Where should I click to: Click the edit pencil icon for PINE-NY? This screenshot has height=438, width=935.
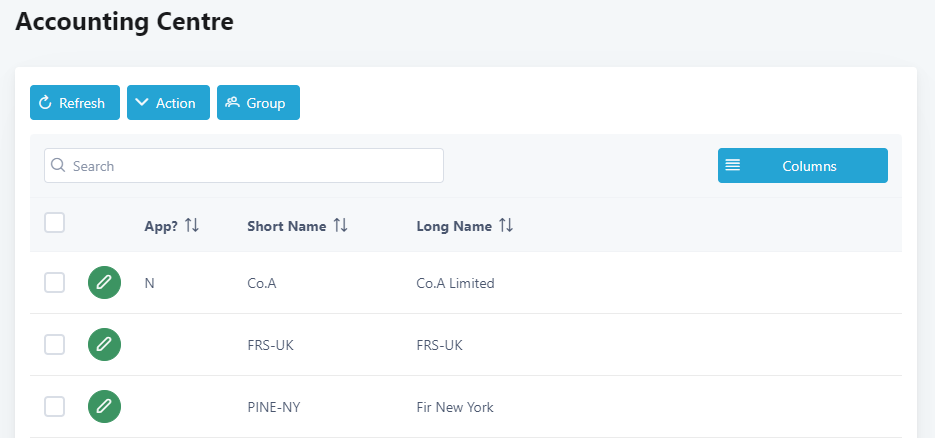click(104, 407)
